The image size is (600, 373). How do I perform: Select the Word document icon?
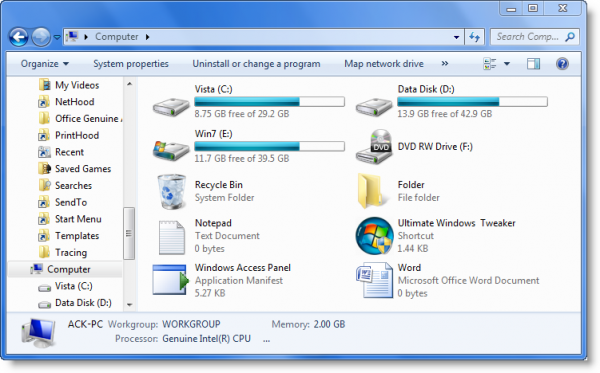374,280
